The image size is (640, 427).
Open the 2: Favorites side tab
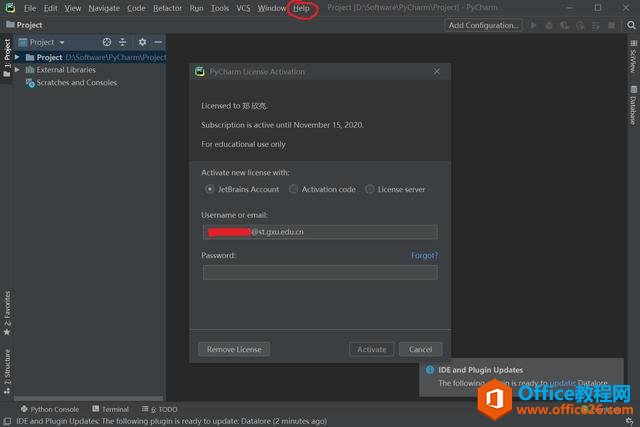point(7,314)
